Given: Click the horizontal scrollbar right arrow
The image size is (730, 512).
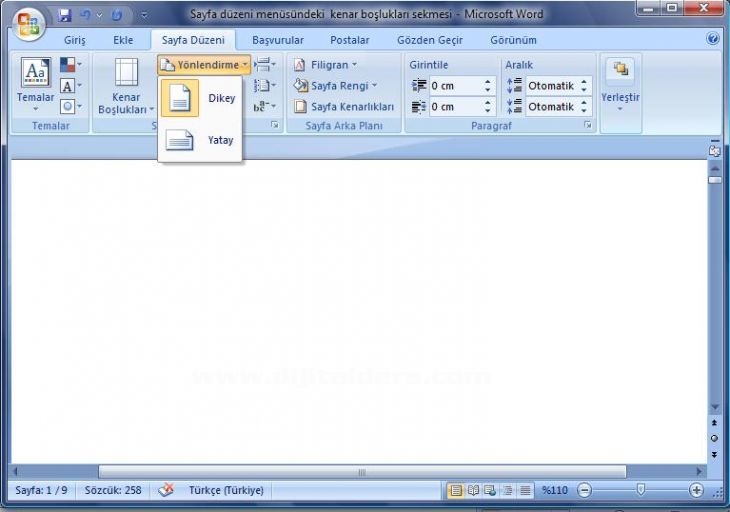Looking at the screenshot, I should pyautogui.click(x=699, y=472).
